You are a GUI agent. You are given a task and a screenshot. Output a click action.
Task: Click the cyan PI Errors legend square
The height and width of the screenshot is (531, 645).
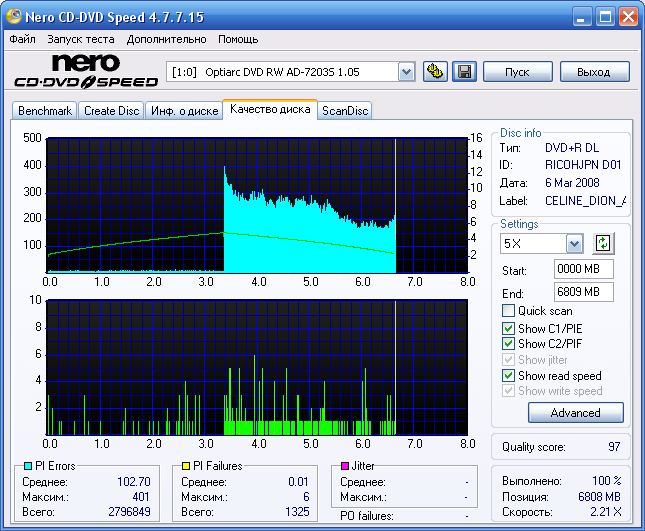point(27,466)
